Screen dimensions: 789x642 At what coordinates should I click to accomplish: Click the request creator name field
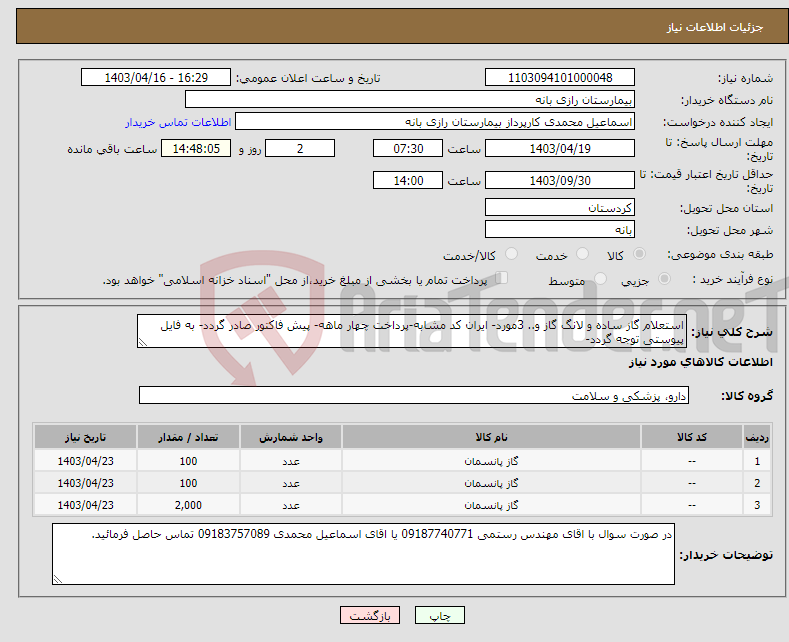435,122
